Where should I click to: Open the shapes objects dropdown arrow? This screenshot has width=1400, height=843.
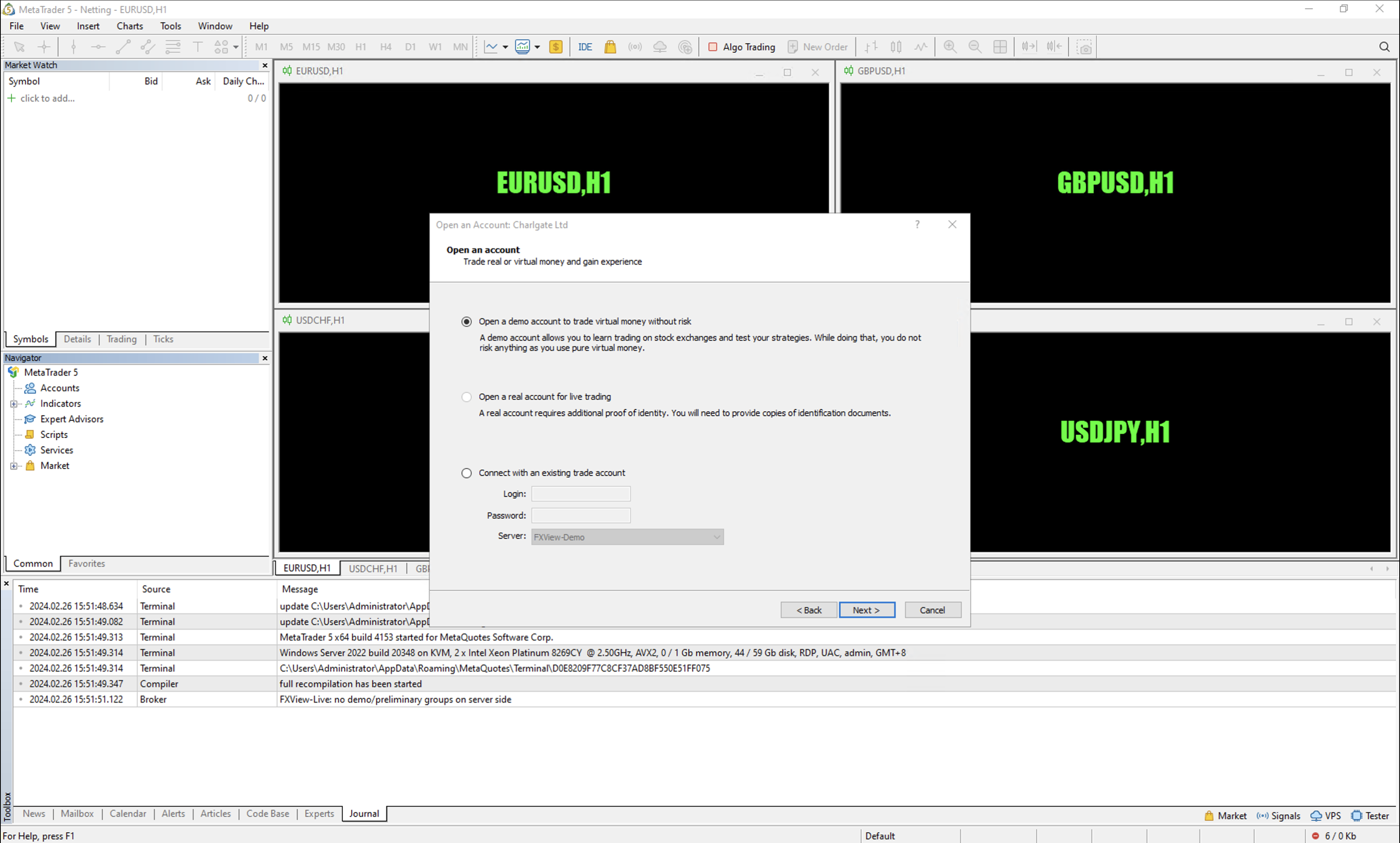(x=236, y=47)
